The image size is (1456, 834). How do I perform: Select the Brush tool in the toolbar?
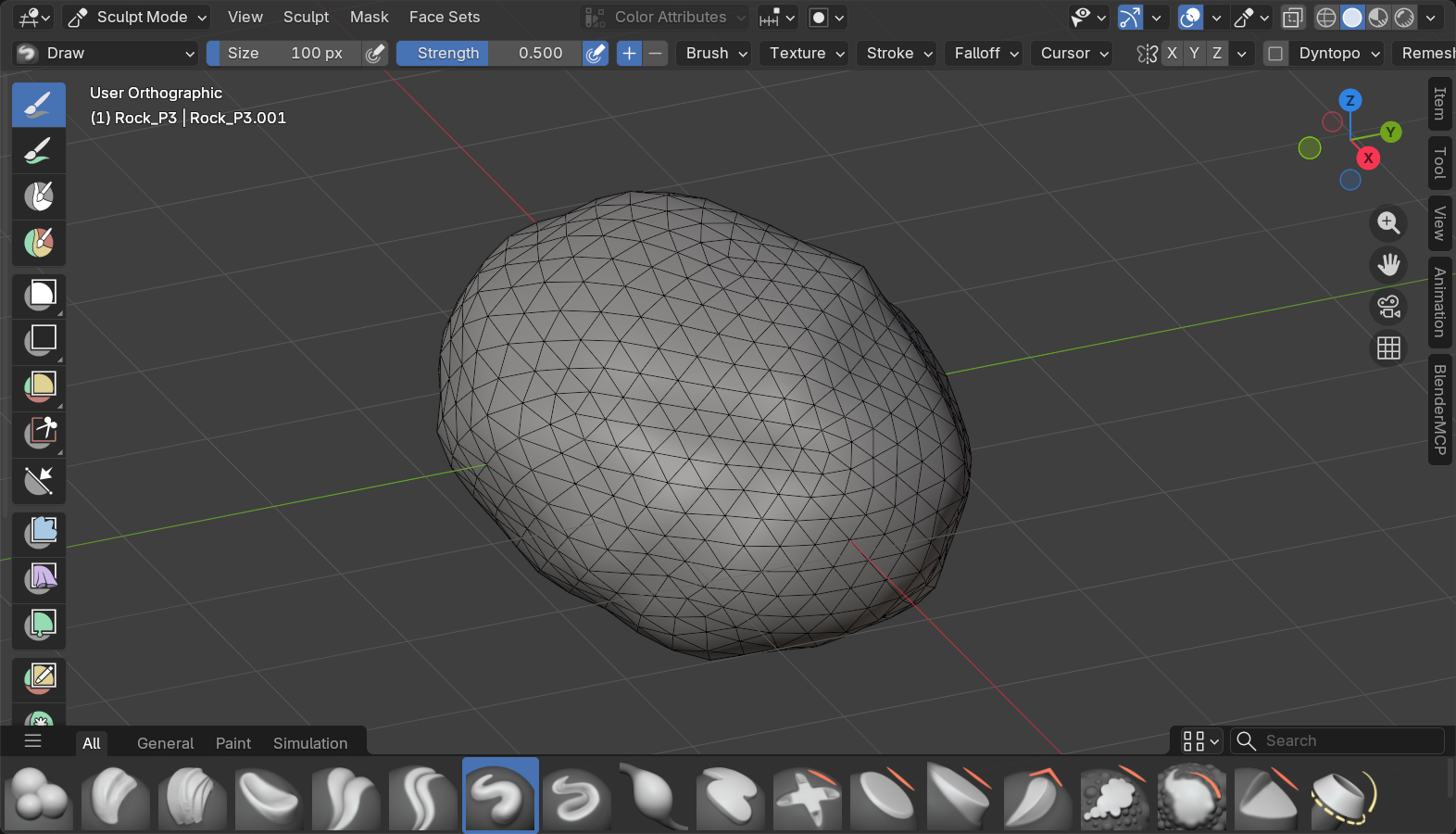[39, 105]
